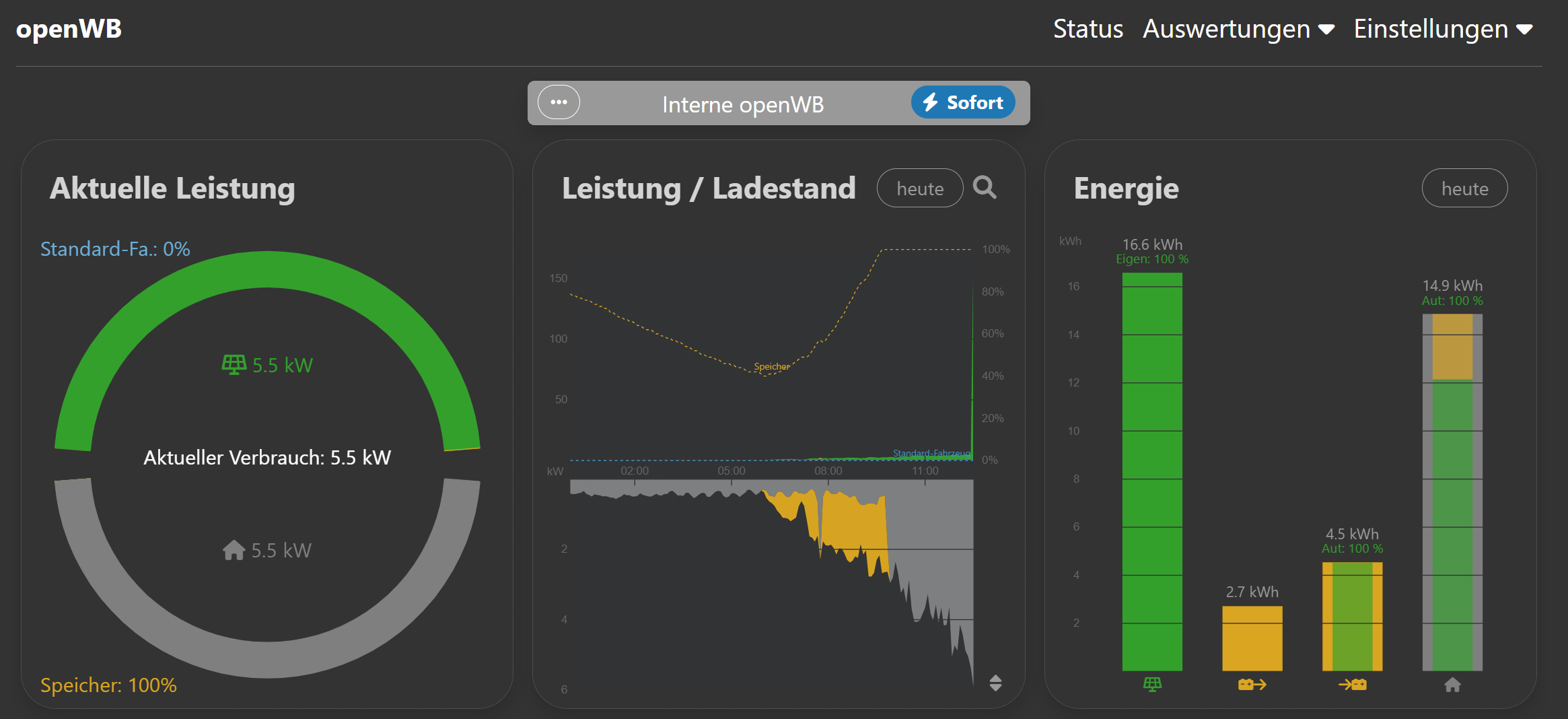Click the solar panel icon beside 5.5 kW
The width and height of the screenshot is (1568, 719).
[234, 365]
